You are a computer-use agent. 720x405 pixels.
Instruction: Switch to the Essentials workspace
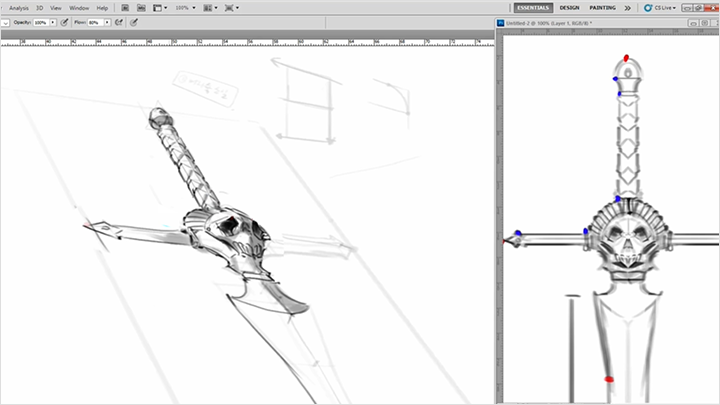tap(533, 8)
